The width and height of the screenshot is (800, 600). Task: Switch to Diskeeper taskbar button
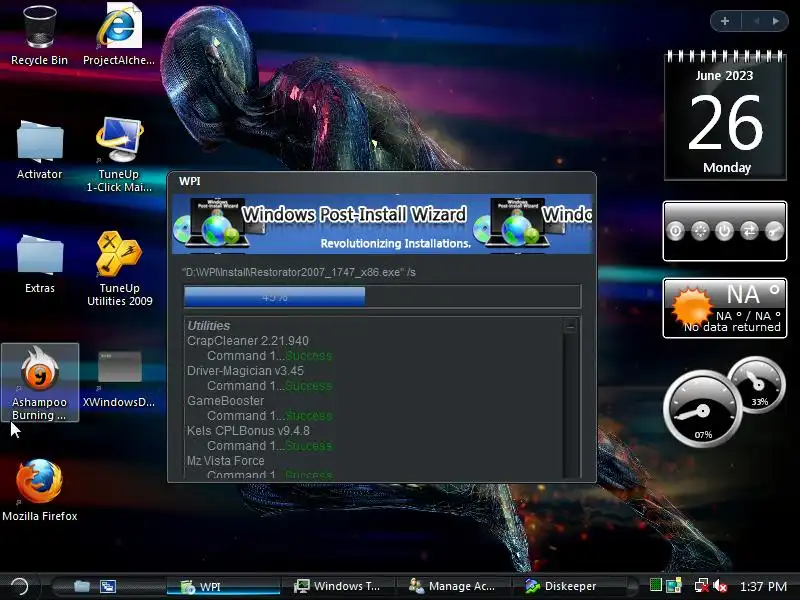(x=568, y=586)
